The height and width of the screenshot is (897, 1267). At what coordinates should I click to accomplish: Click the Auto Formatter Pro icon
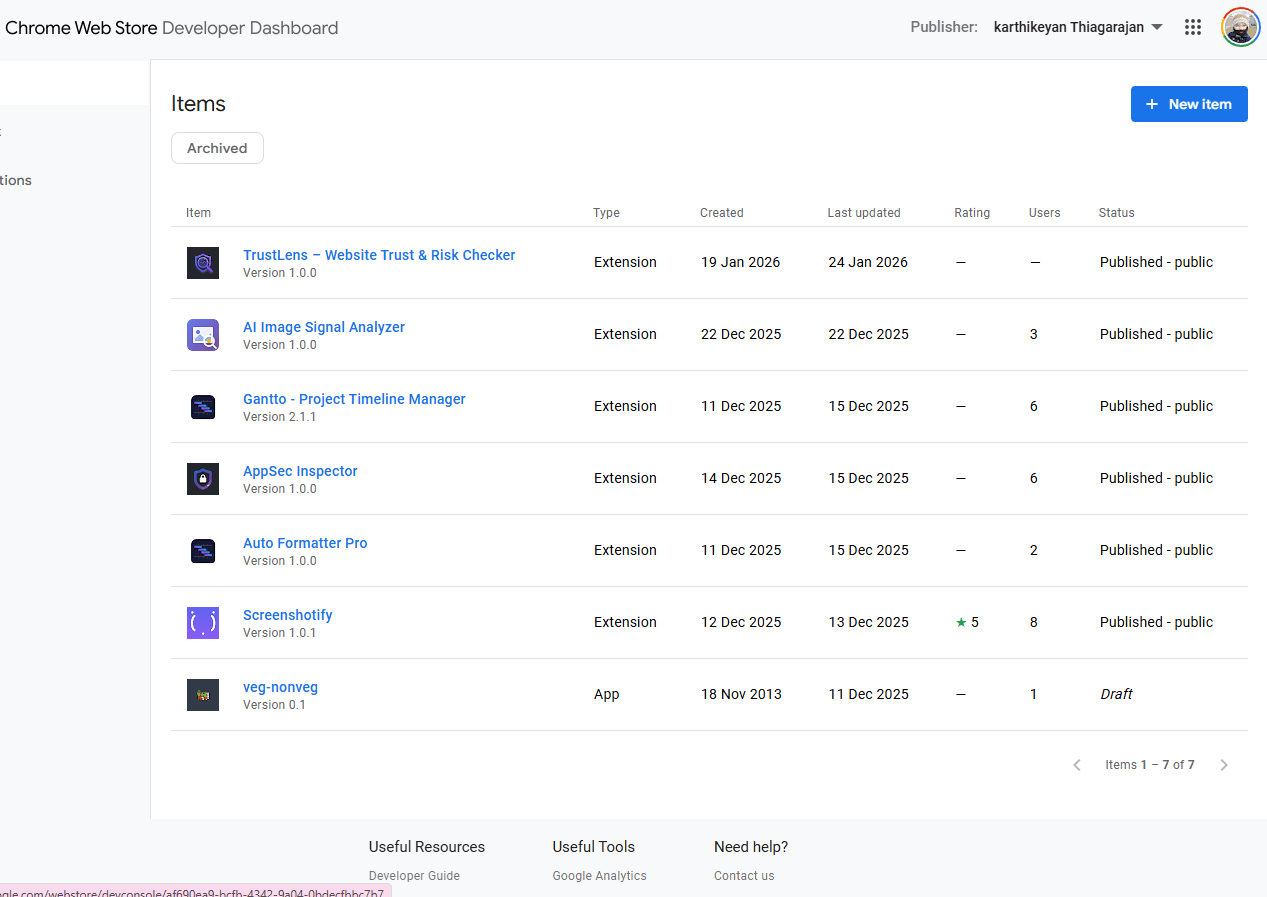pyautogui.click(x=203, y=550)
